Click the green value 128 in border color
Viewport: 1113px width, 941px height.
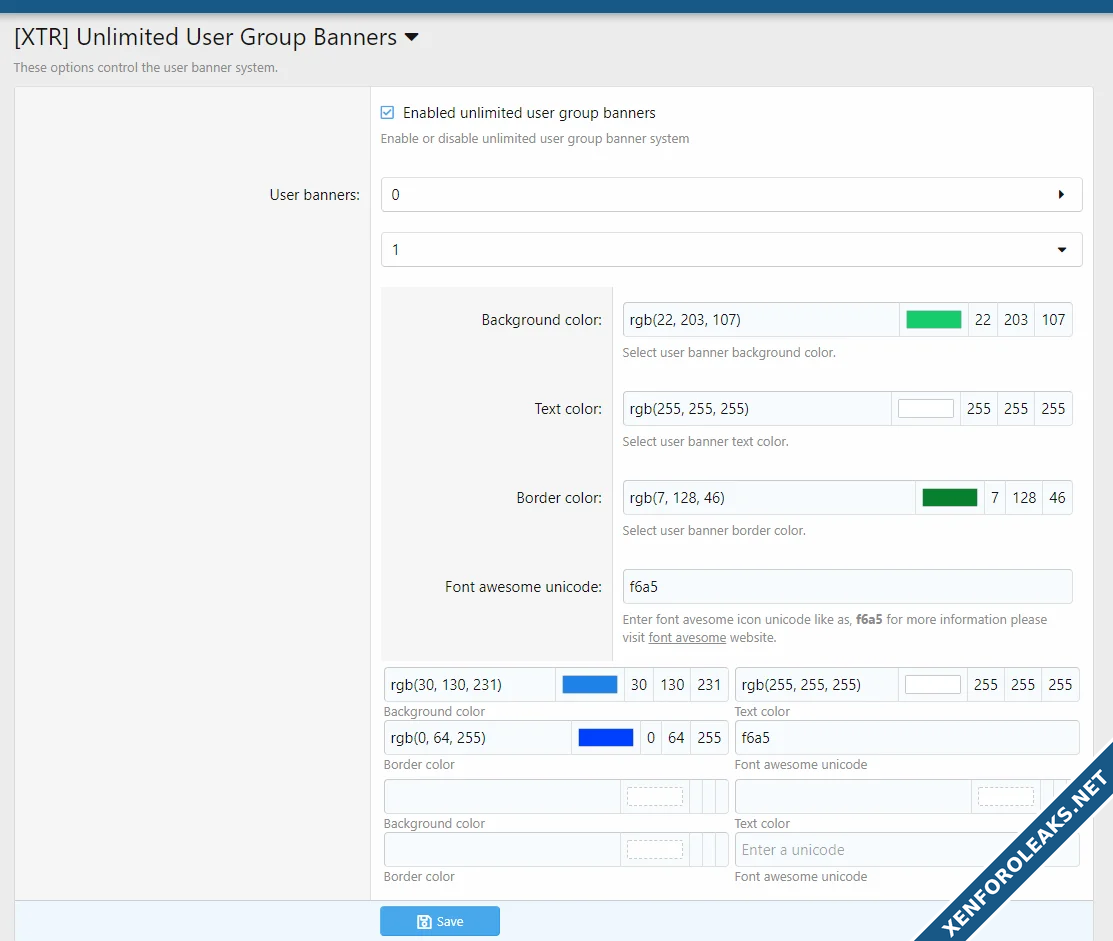pyautogui.click(x=1024, y=498)
